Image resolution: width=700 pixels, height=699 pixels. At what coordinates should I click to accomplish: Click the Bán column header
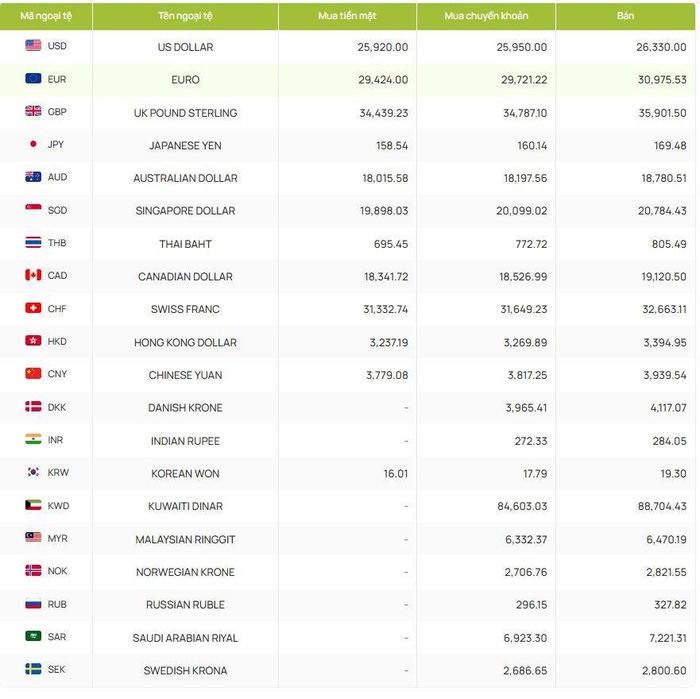click(x=625, y=16)
